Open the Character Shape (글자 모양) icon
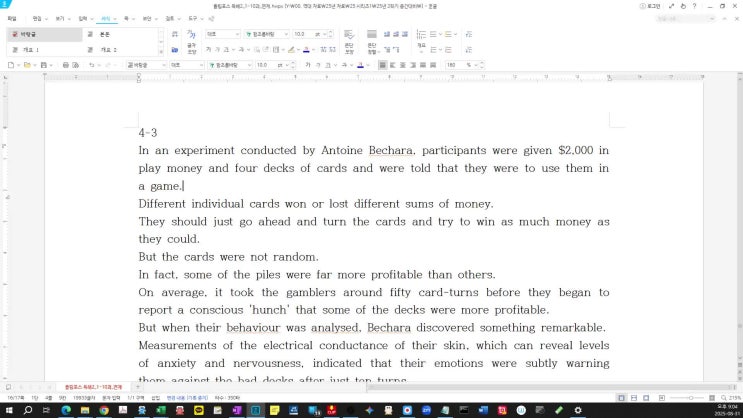Image resolution: width=743 pixels, height=418 pixels. pos(191,45)
